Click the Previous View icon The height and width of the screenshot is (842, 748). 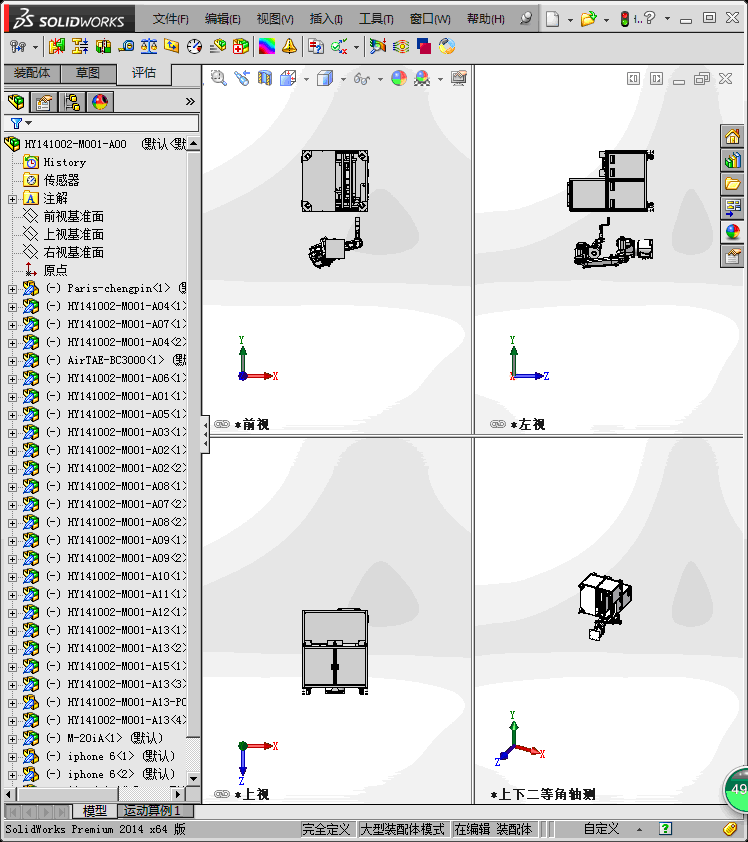242,78
